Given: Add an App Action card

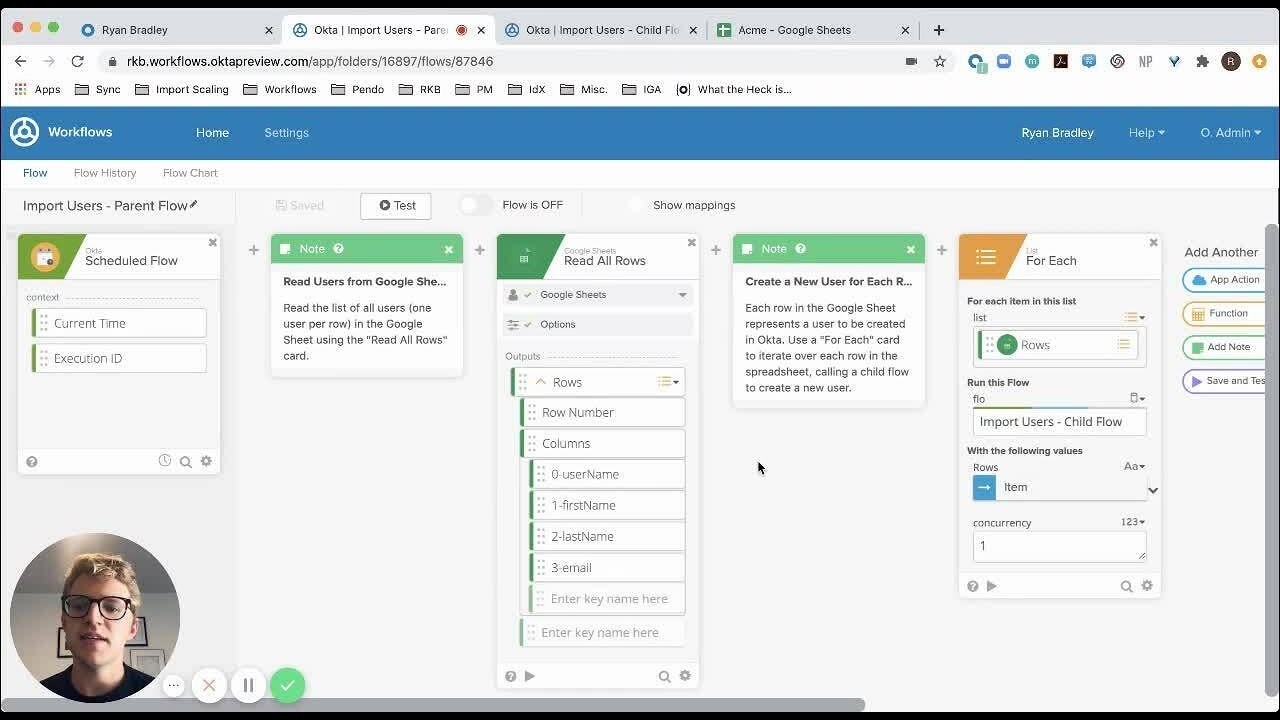Looking at the screenshot, I should pyautogui.click(x=1225, y=280).
